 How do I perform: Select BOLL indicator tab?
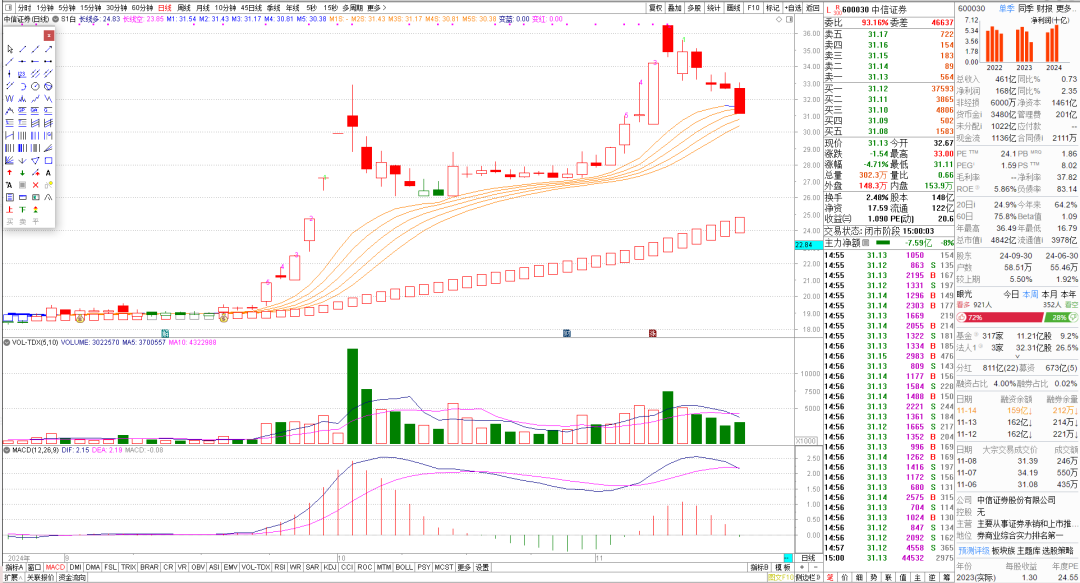click(x=404, y=567)
